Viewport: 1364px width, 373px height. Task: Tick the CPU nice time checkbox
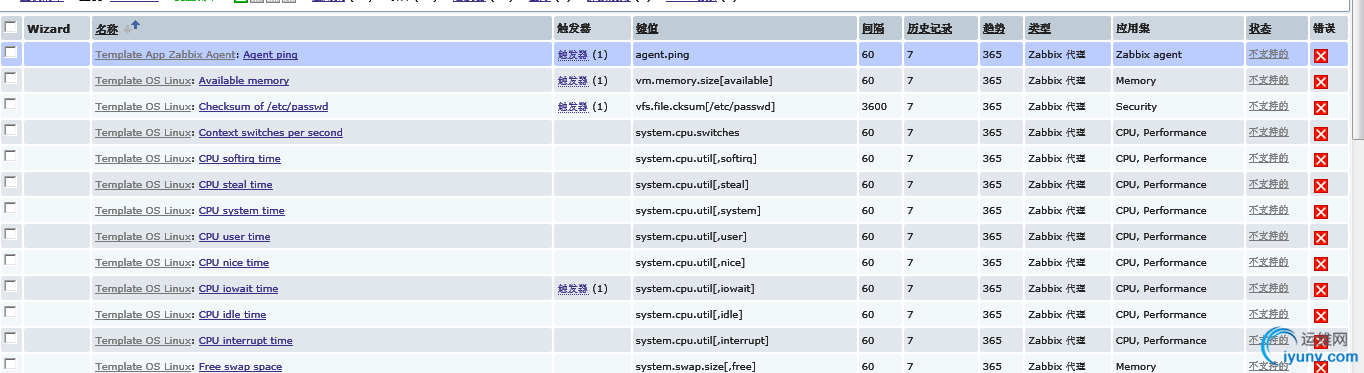point(10,260)
